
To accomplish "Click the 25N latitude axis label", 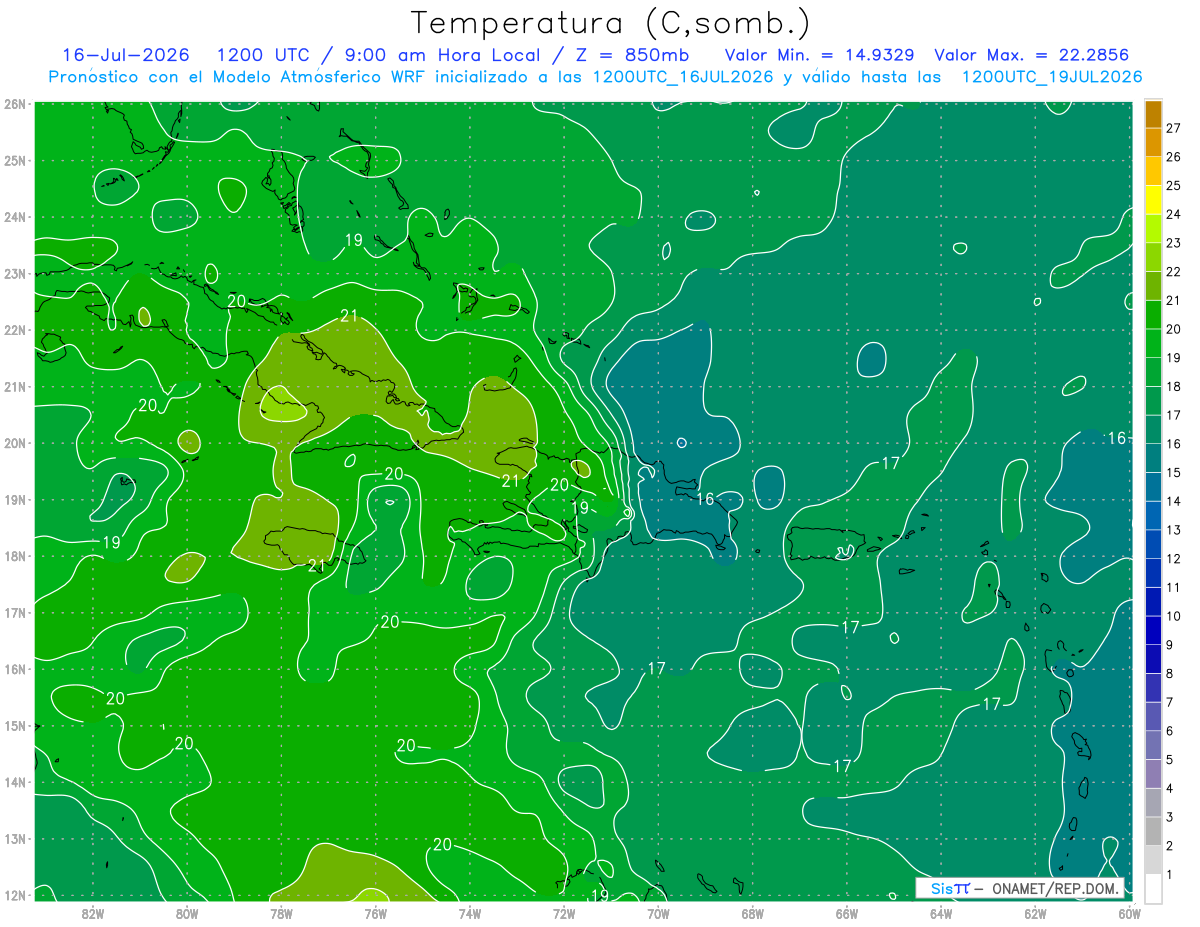I will pyautogui.click(x=15, y=160).
